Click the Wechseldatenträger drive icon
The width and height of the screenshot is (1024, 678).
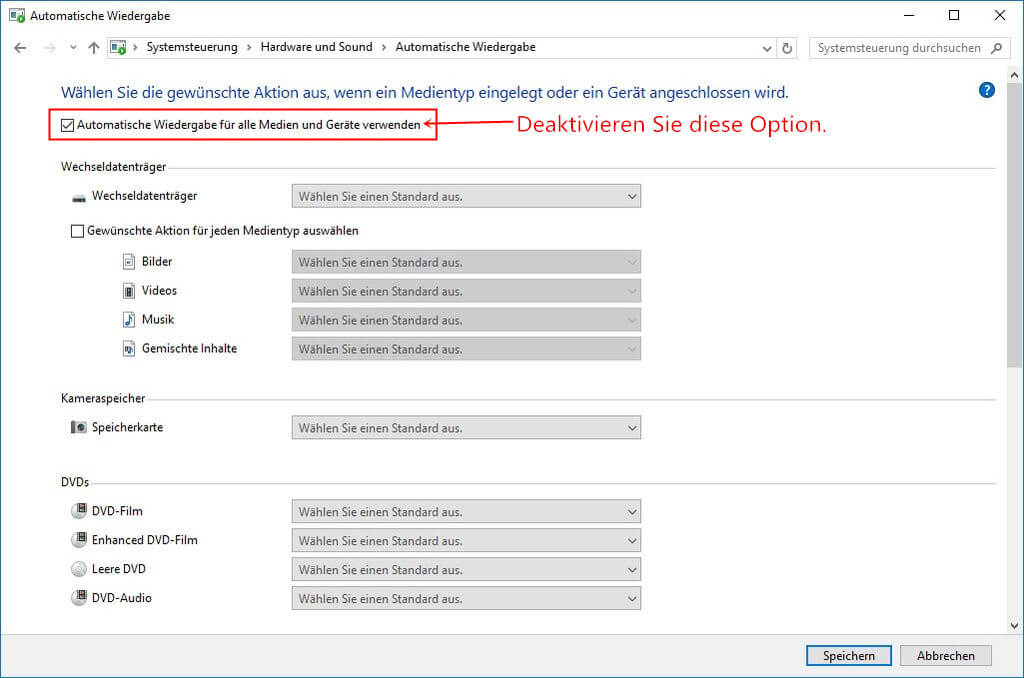pyautogui.click(x=78, y=197)
